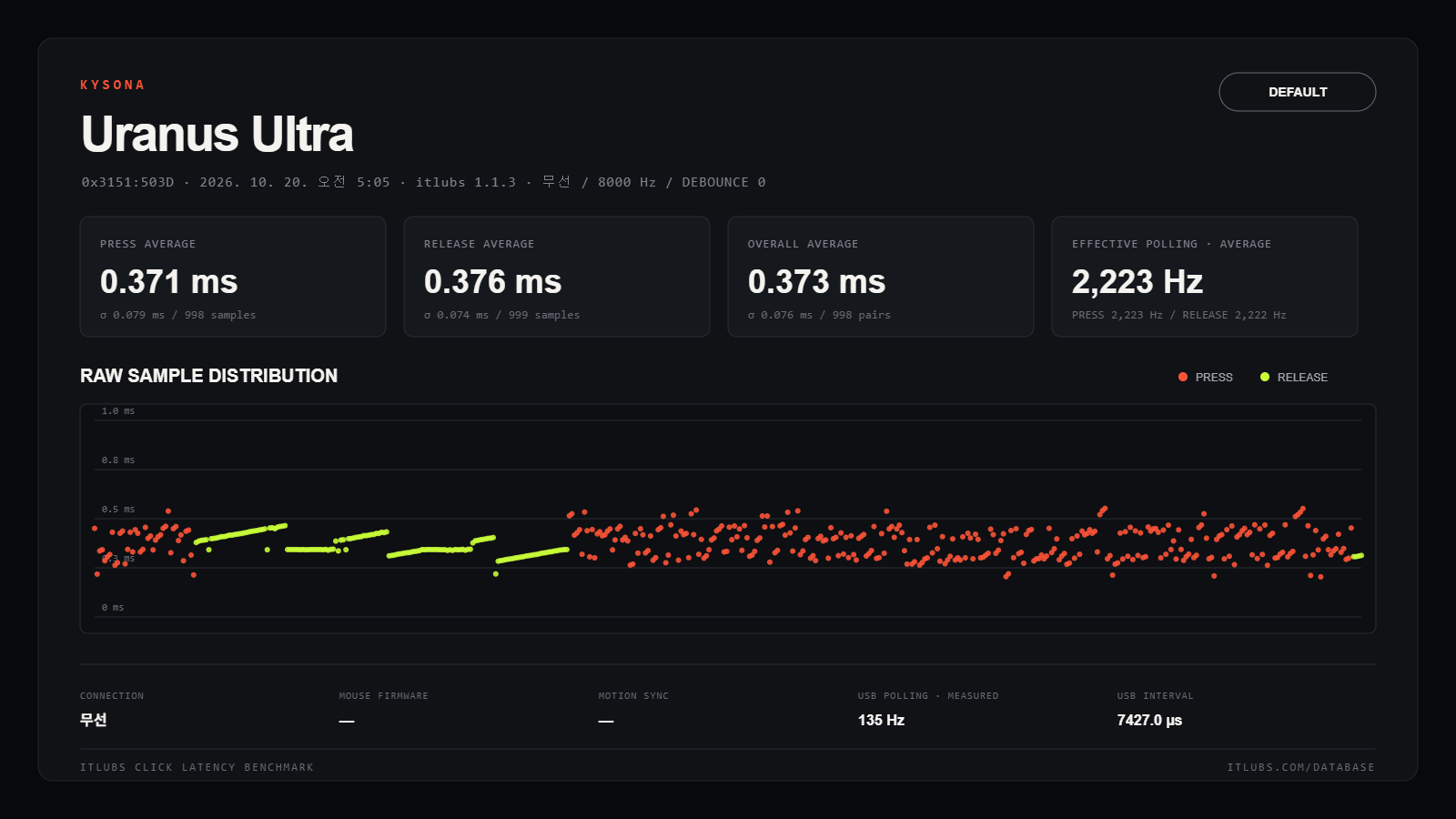Click the RELEASE AVERAGE card label

coord(479,244)
